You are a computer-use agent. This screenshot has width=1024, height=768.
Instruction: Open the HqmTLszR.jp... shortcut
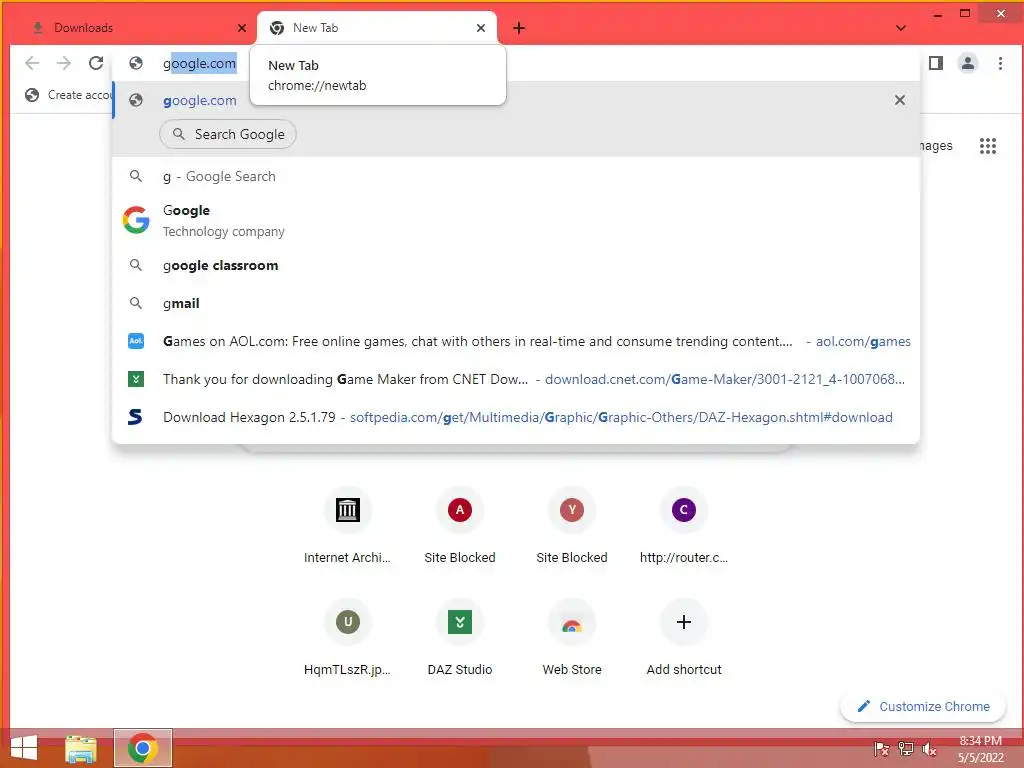(347, 638)
